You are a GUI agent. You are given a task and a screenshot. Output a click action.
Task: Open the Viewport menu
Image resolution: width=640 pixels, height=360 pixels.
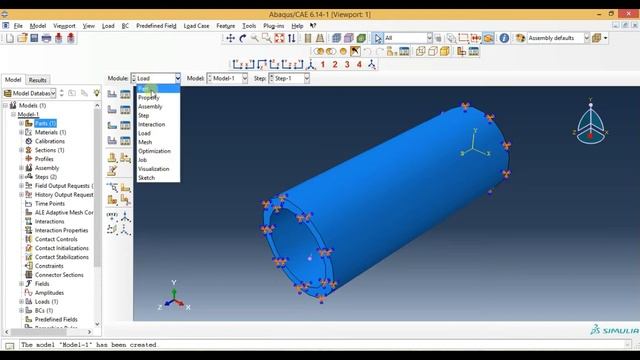pyautogui.click(x=64, y=26)
